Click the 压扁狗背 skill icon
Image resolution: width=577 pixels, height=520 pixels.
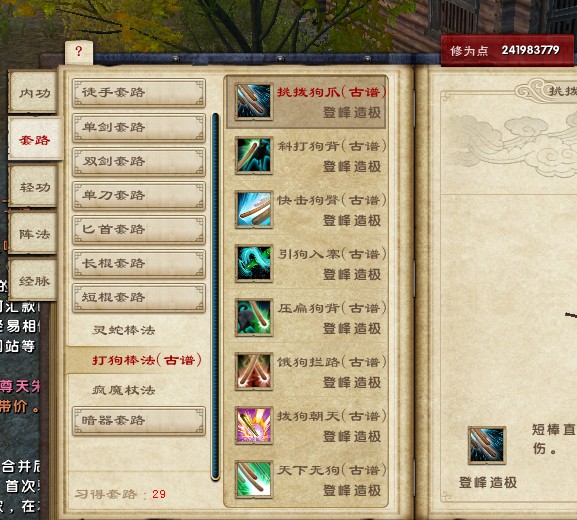coord(254,317)
